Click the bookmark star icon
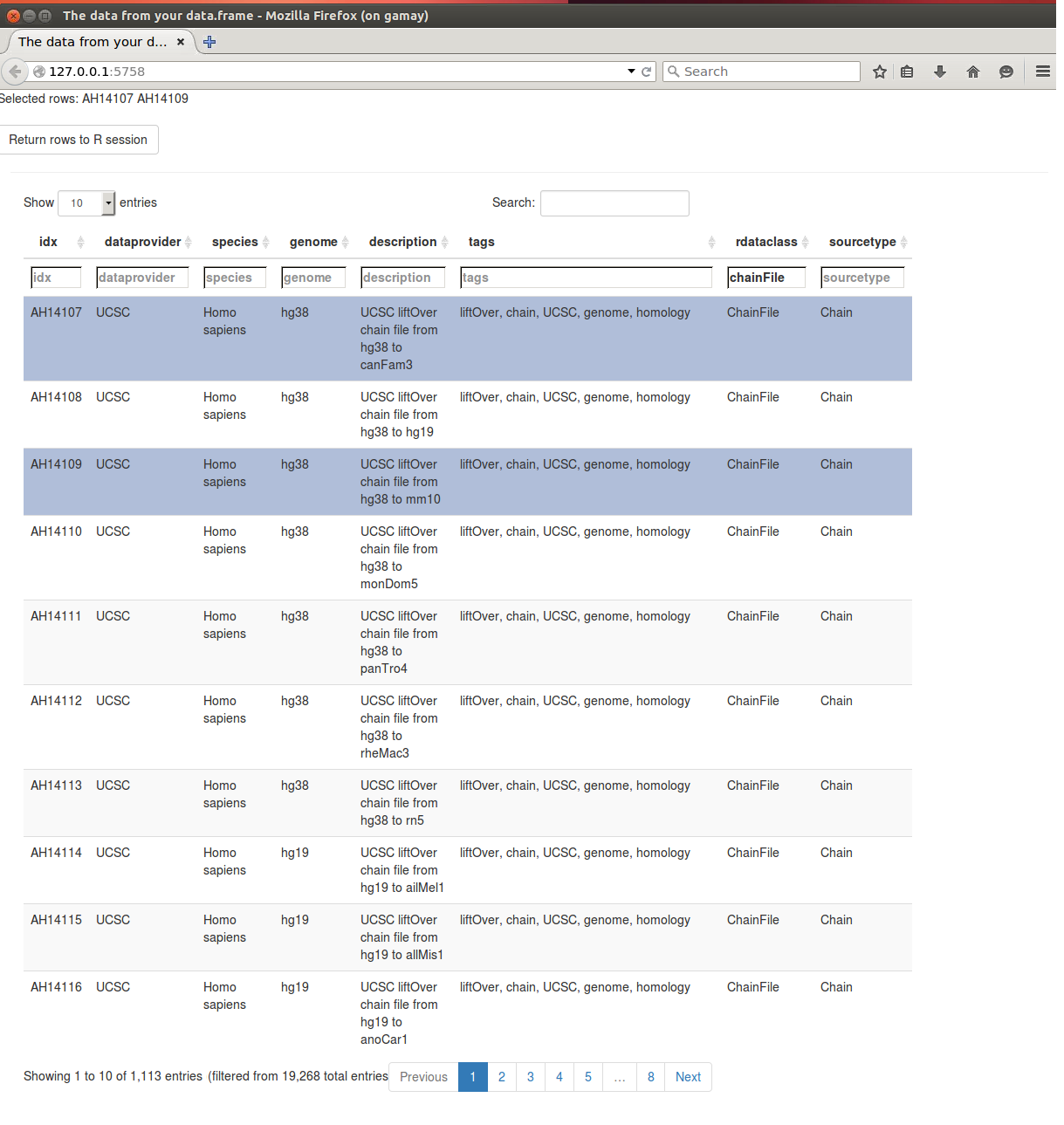 pos(879,72)
